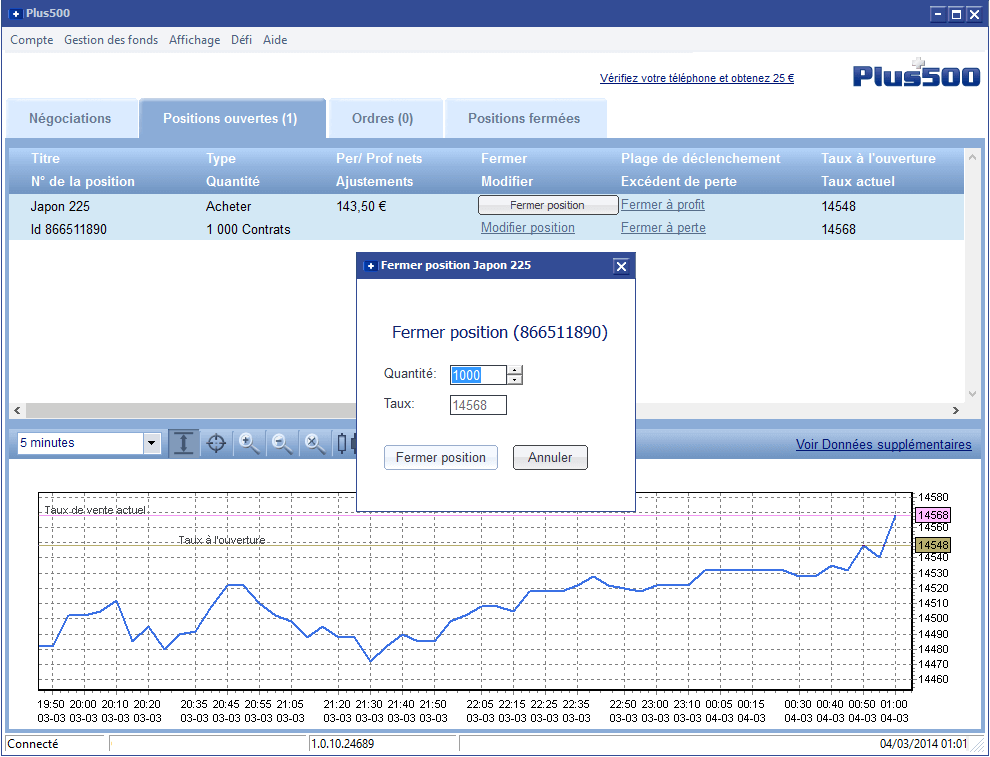
Task: Open the 5 minutes timeframe dropdown
Action: pyautogui.click(x=152, y=443)
